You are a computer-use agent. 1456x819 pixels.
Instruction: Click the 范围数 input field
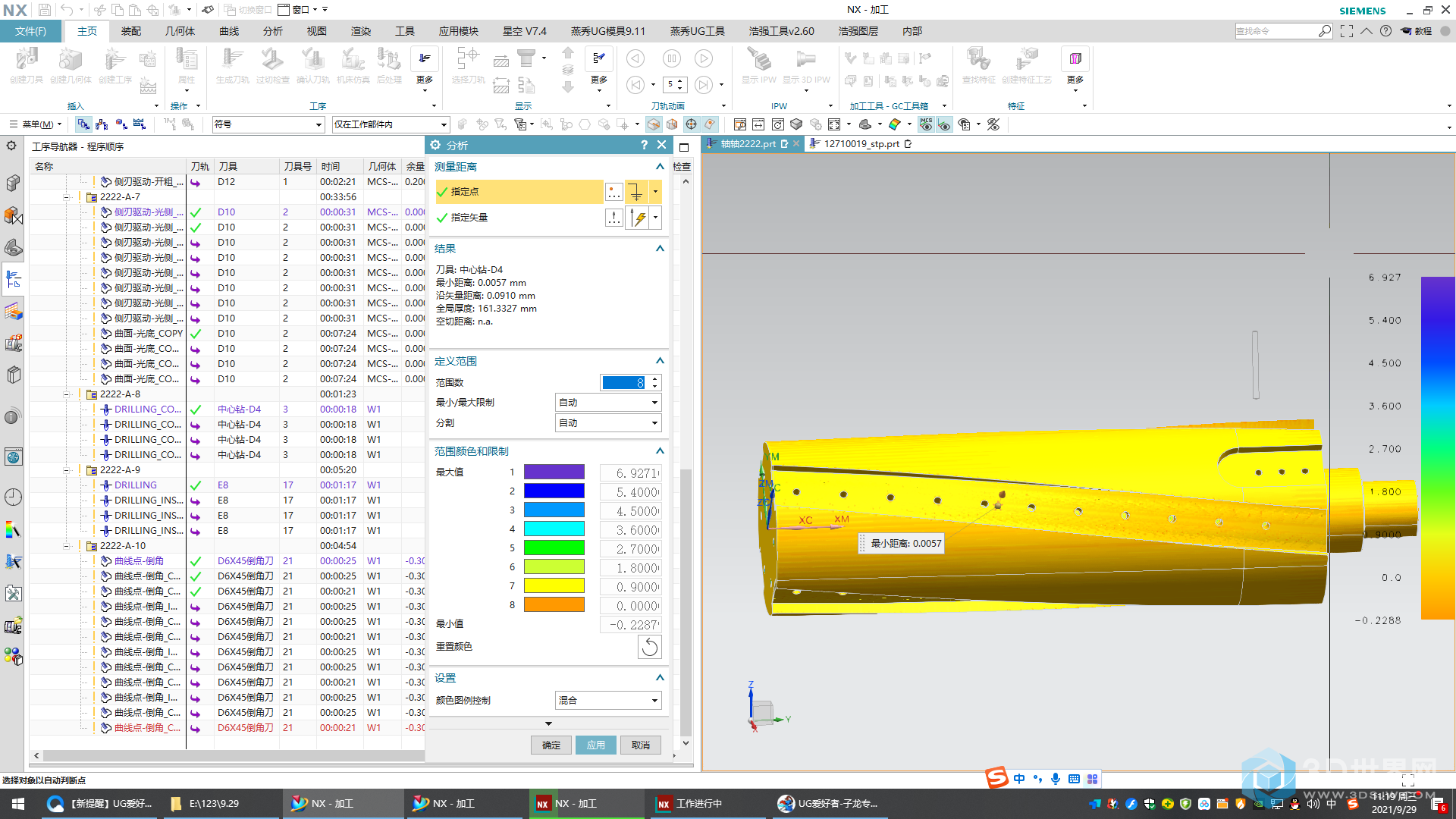coord(624,383)
